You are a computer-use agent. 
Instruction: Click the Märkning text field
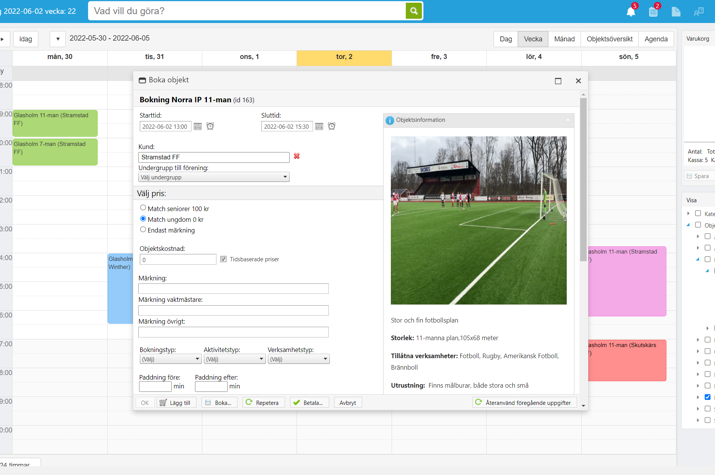(233, 288)
